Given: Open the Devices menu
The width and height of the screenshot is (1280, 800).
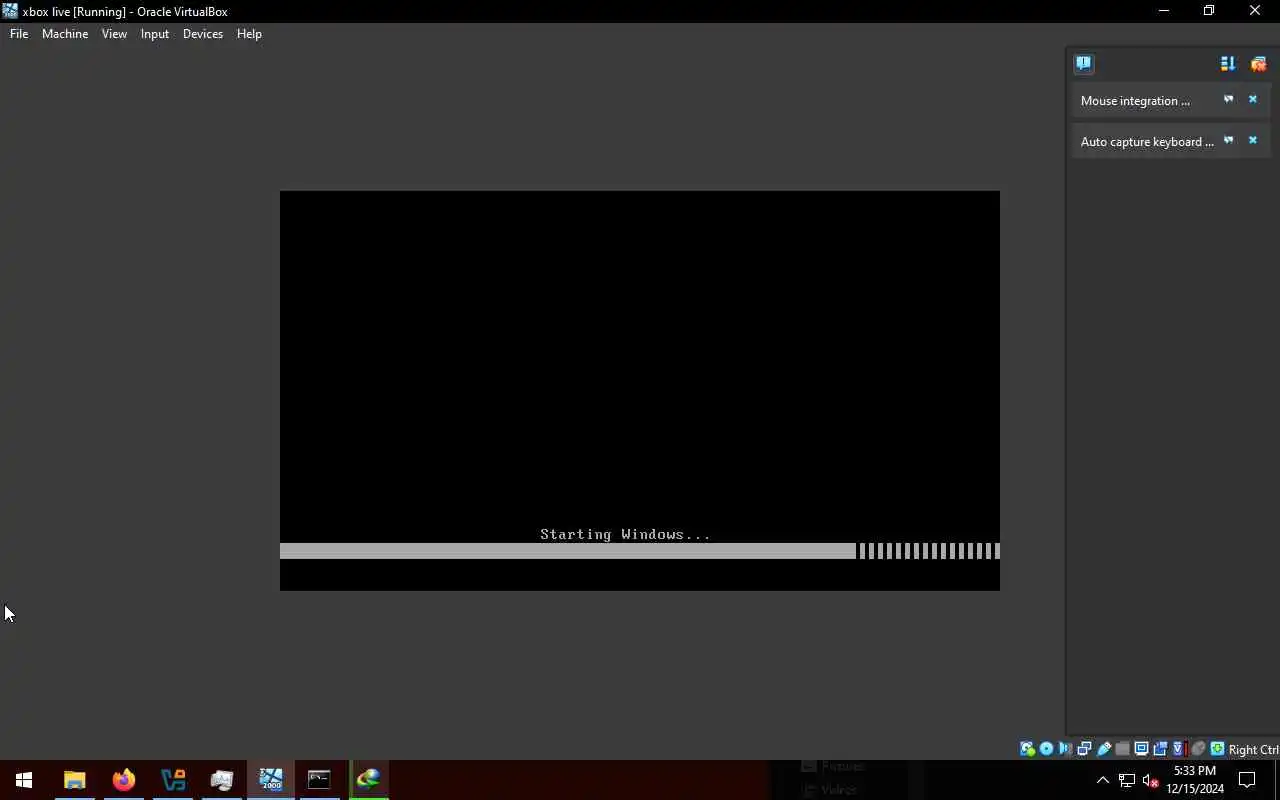Looking at the screenshot, I should click(203, 34).
